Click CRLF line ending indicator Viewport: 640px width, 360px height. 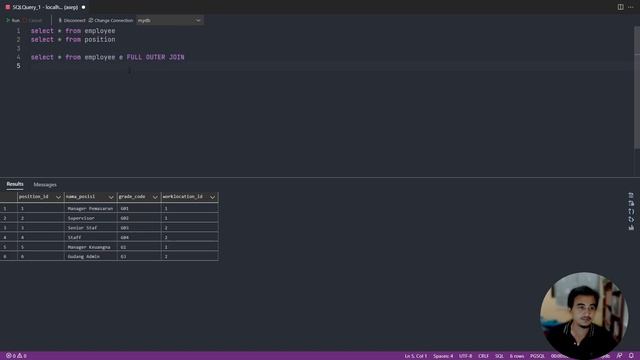coord(483,356)
